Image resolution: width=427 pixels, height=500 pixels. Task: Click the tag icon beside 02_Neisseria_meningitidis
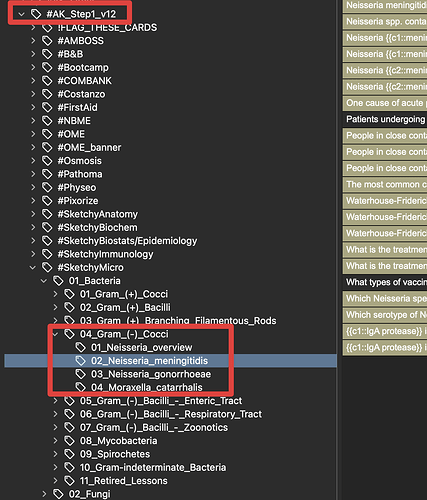point(80,361)
